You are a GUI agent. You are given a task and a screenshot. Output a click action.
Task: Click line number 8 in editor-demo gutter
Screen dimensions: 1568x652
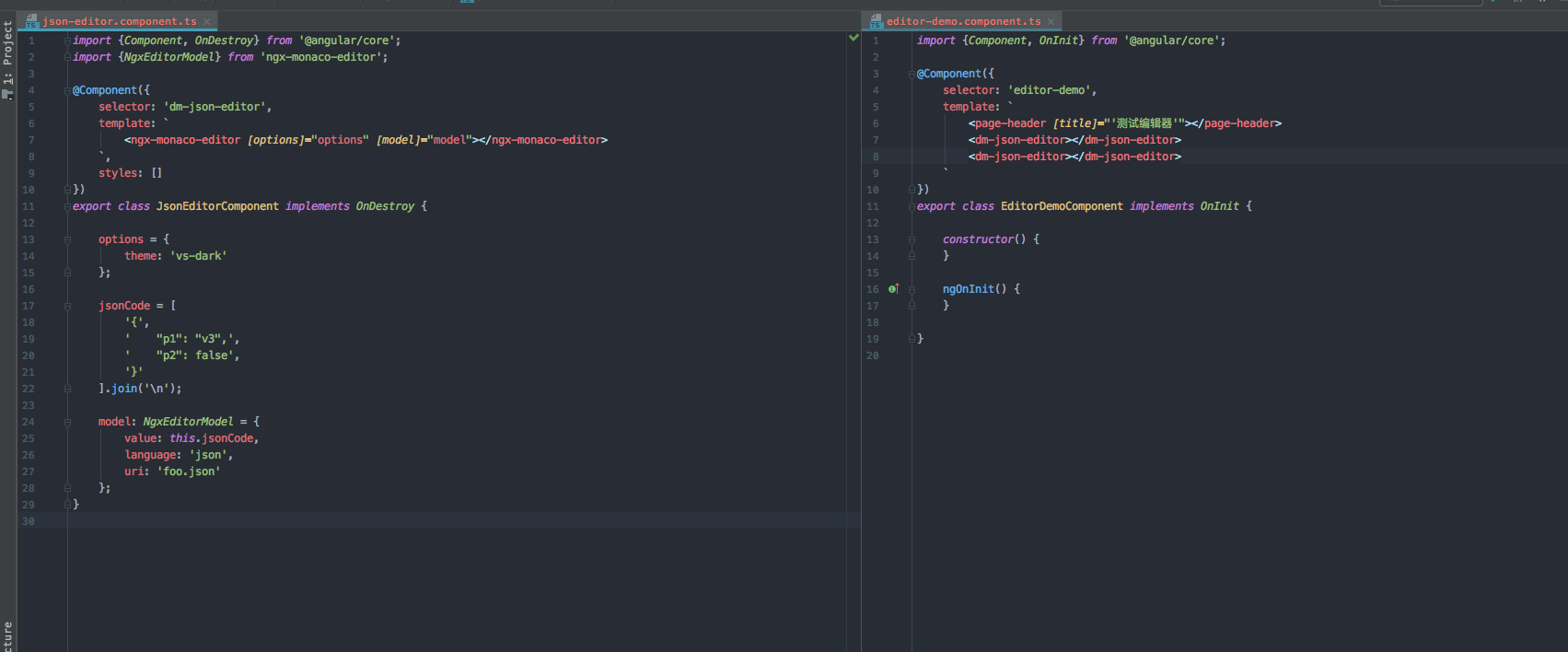tap(876, 157)
